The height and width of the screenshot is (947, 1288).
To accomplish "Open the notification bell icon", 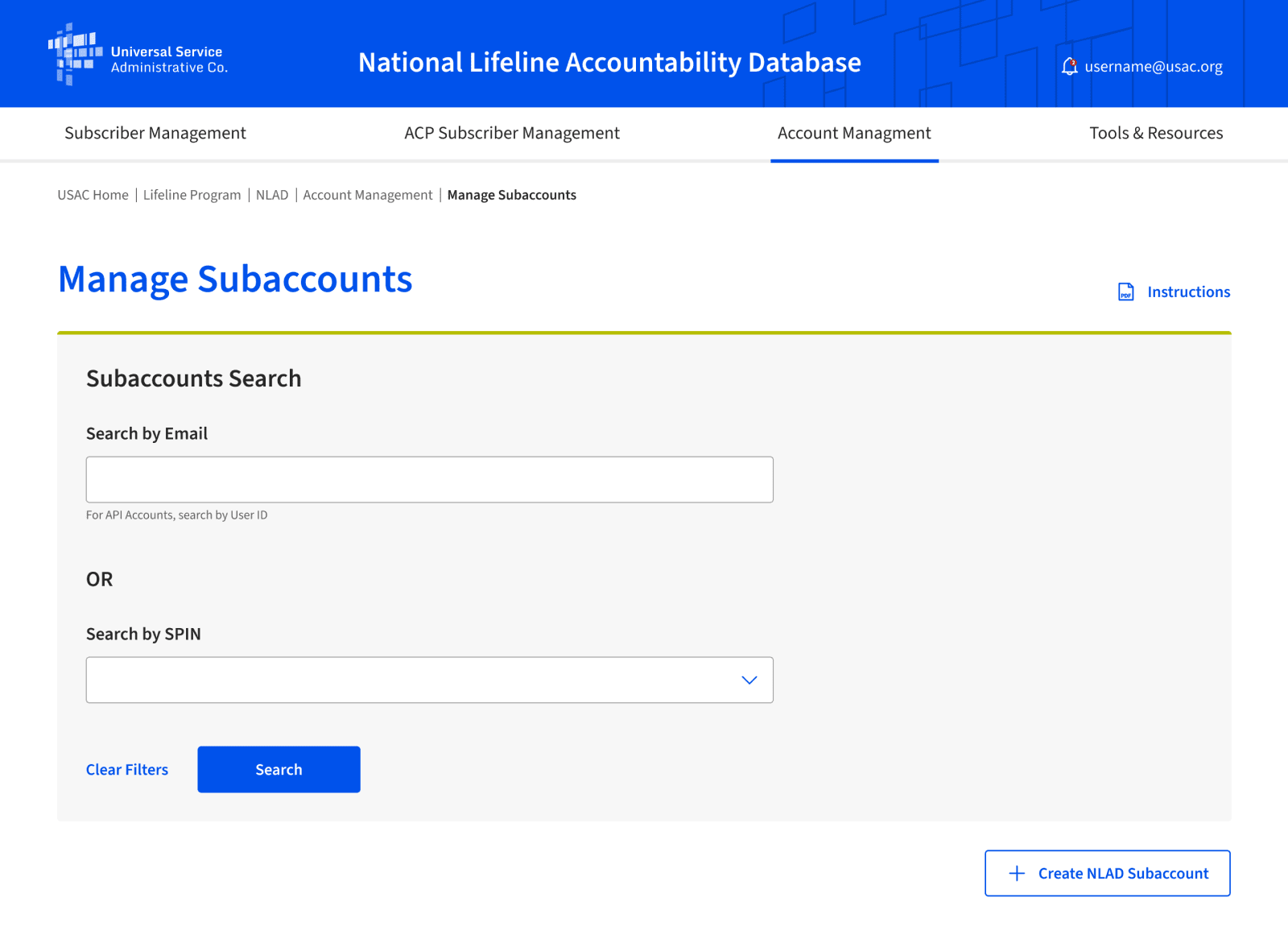I will [x=1069, y=67].
